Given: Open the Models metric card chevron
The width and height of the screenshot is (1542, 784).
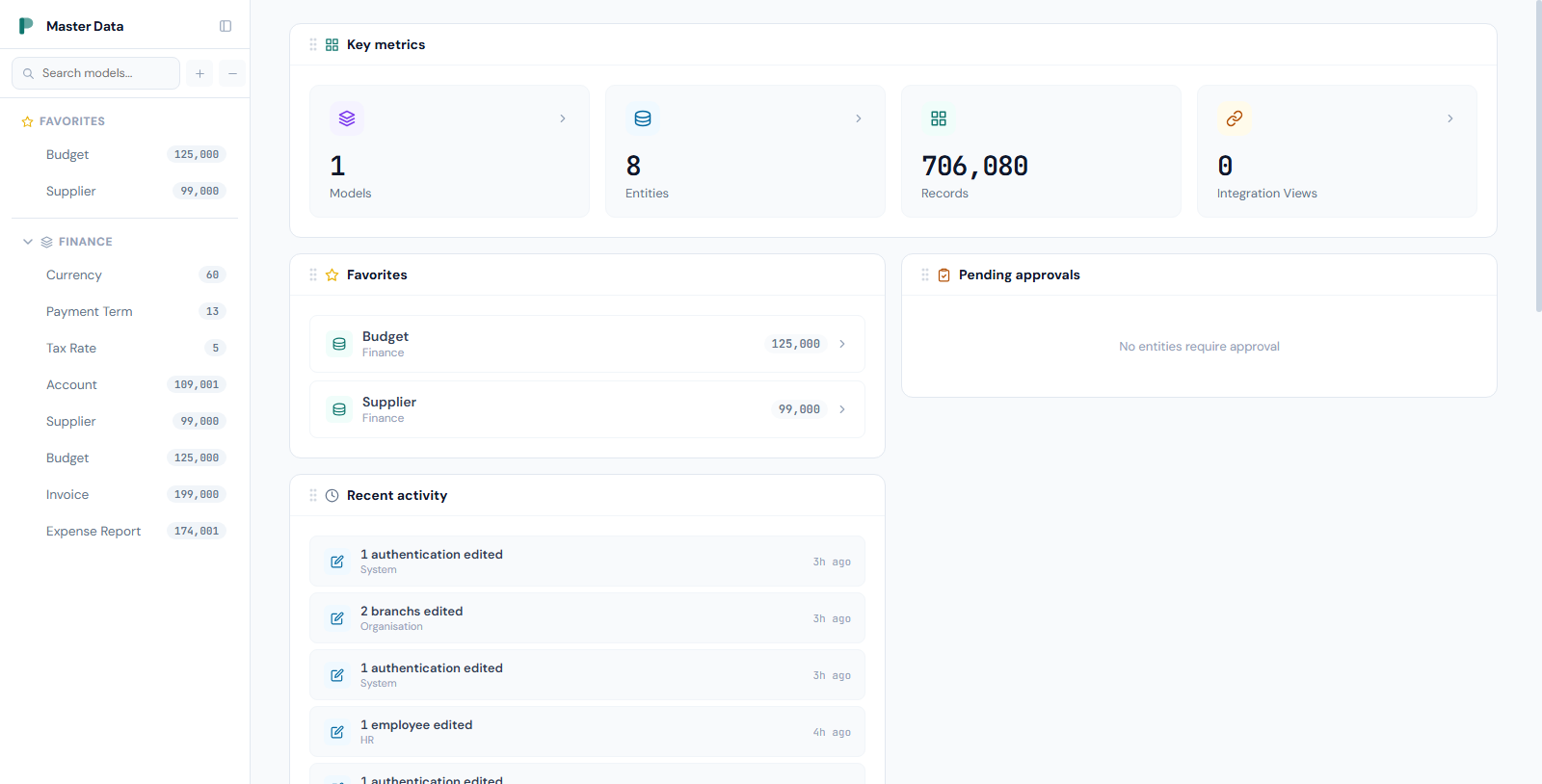Looking at the screenshot, I should point(563,118).
